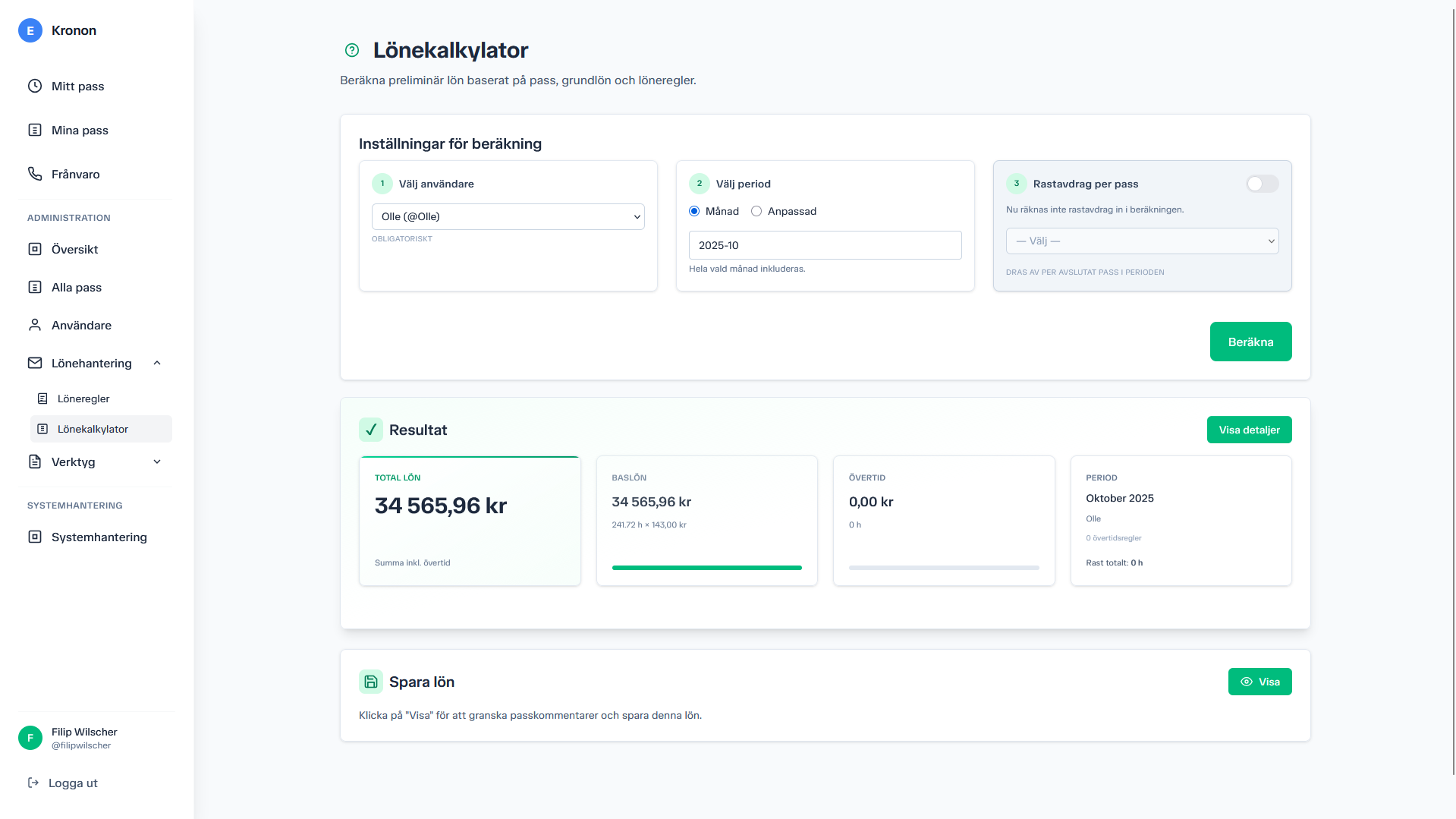Select the Anpassad period radio button

tap(756, 211)
